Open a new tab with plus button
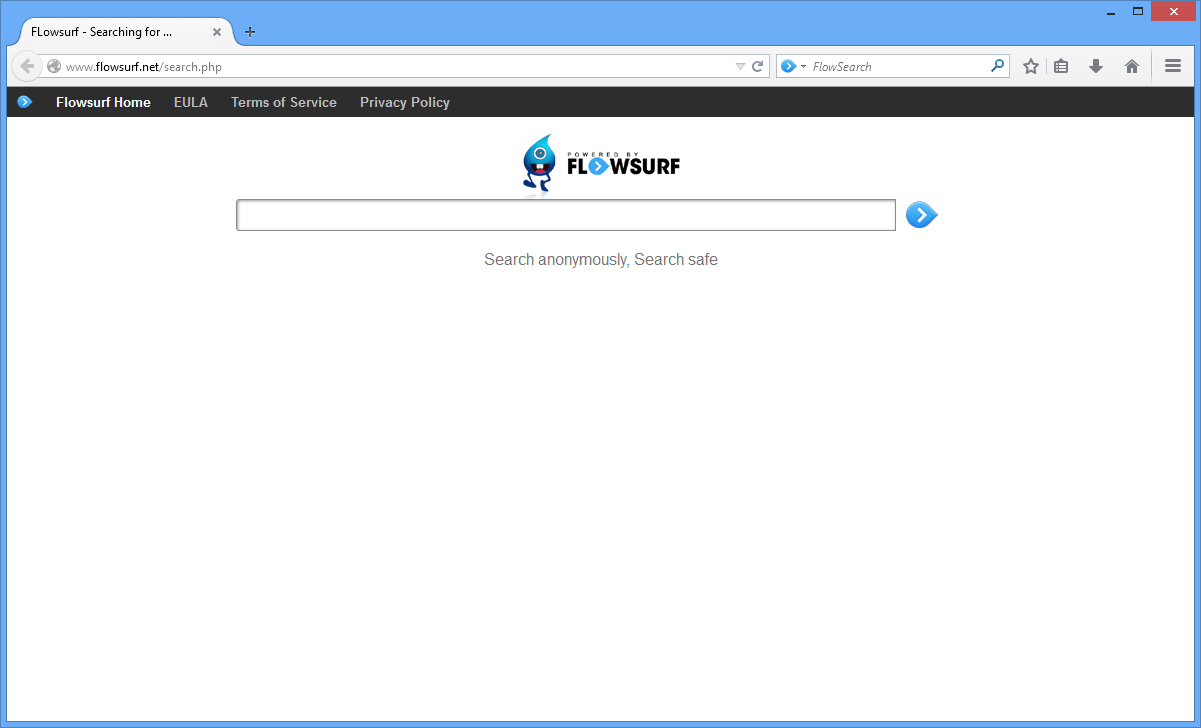Screen dimensions: 1201x728 (250, 32)
